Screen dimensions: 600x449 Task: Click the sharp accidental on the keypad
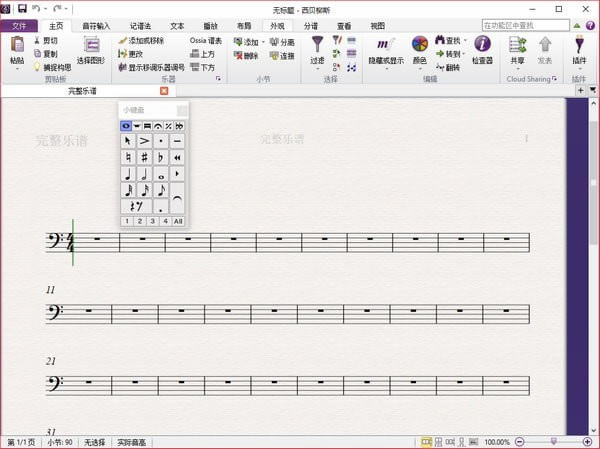(144, 157)
